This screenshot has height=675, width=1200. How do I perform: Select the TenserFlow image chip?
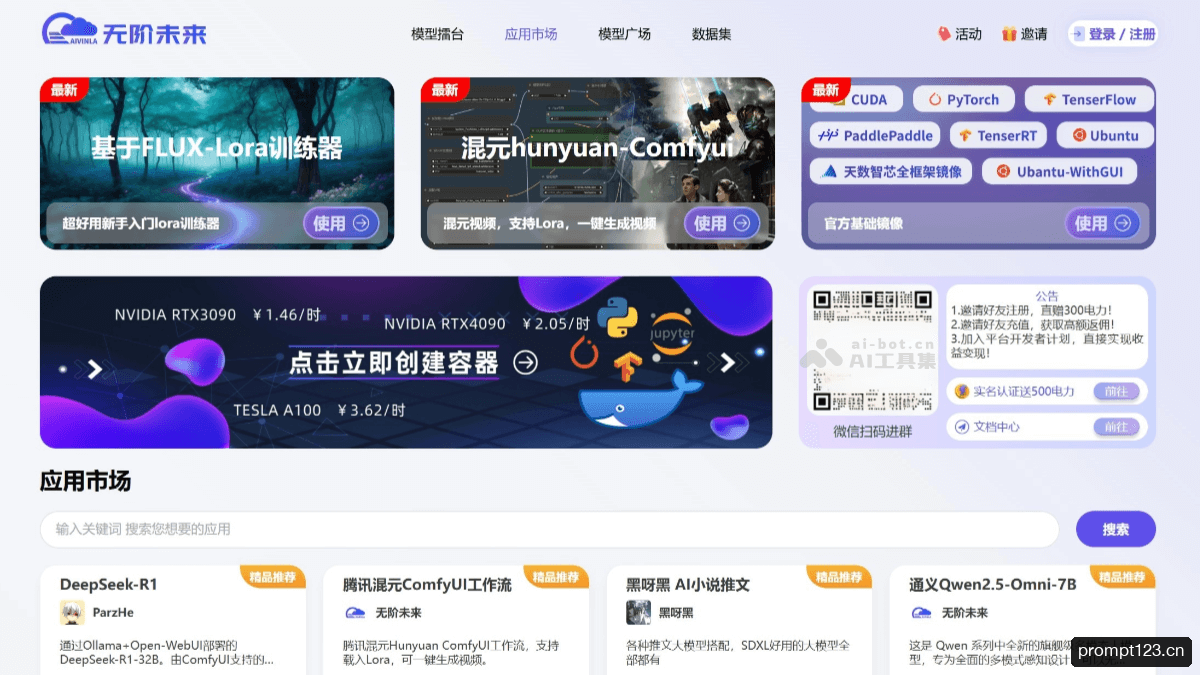pos(1089,99)
